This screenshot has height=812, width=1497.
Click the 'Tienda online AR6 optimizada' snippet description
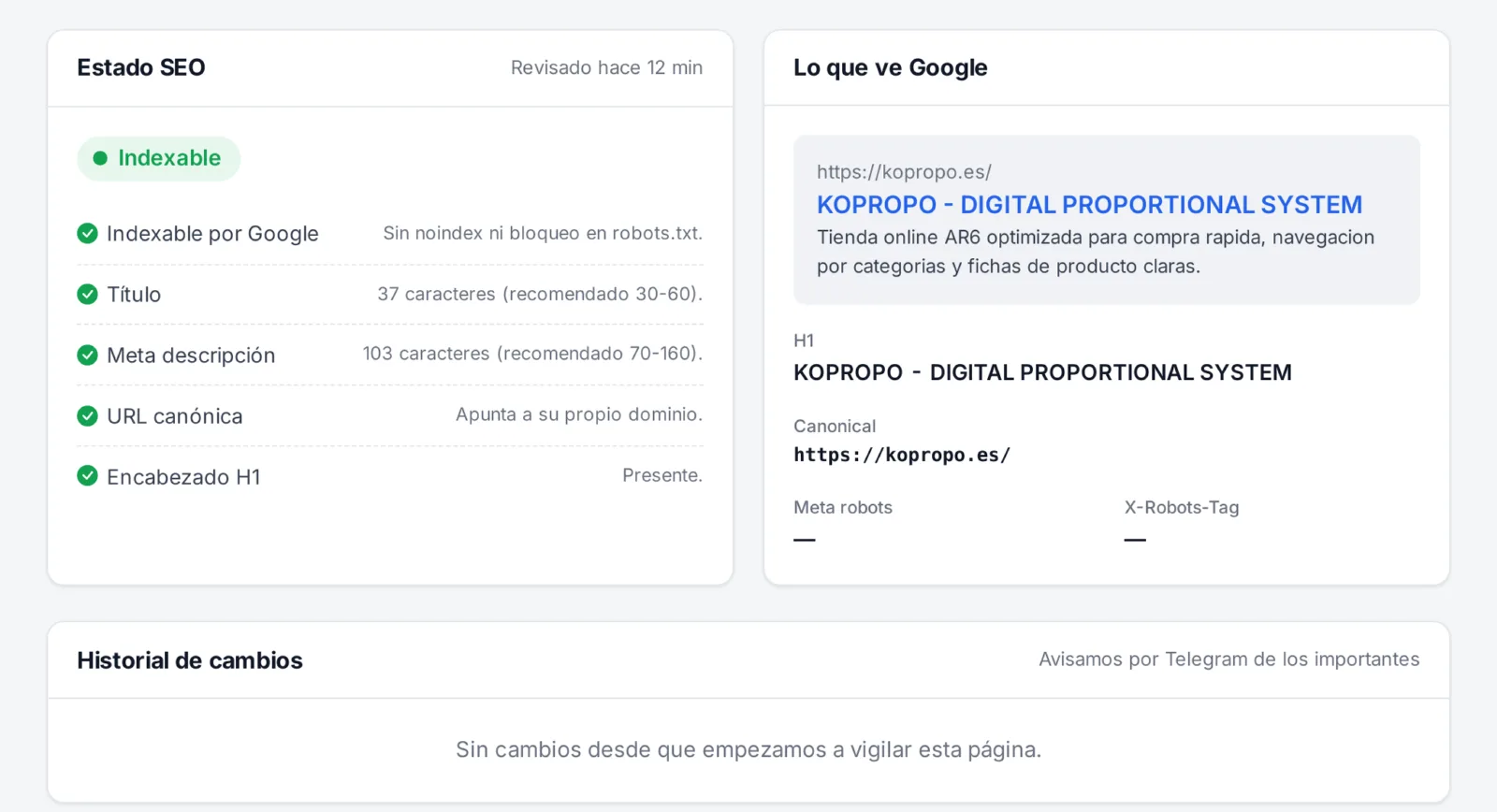pos(1096,252)
